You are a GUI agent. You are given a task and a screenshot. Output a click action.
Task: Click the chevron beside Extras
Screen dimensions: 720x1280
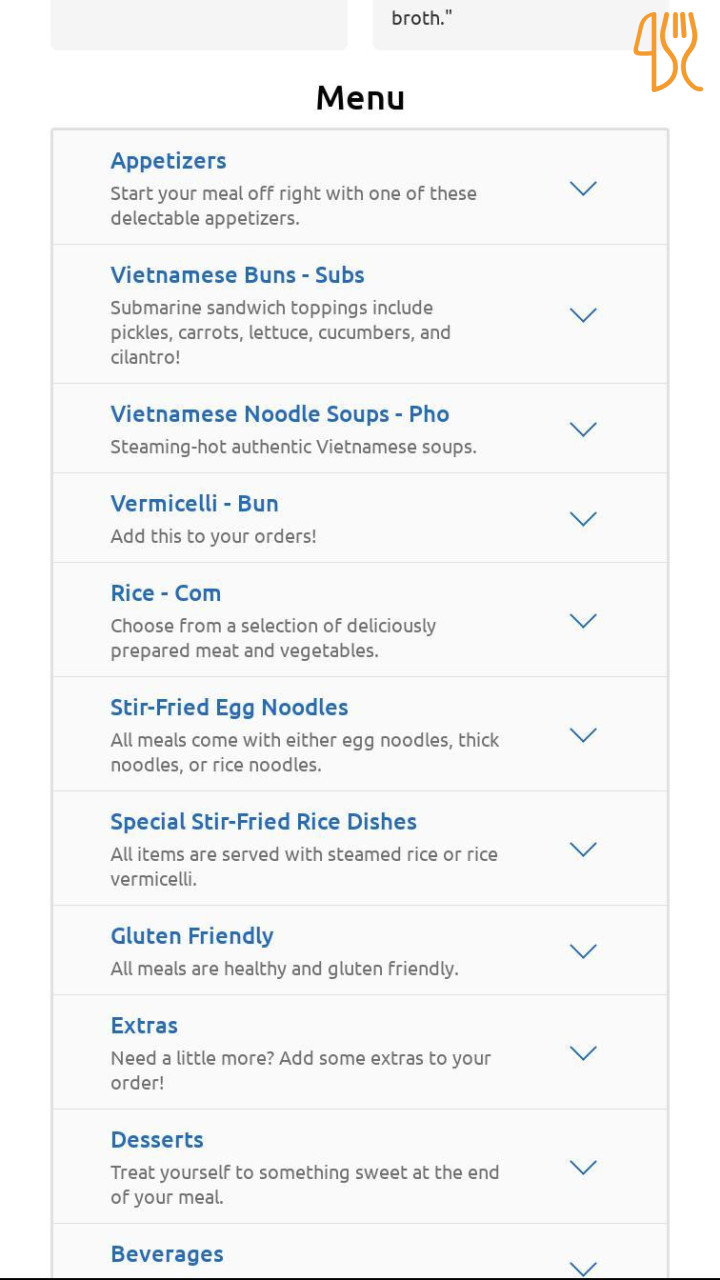(x=582, y=1053)
